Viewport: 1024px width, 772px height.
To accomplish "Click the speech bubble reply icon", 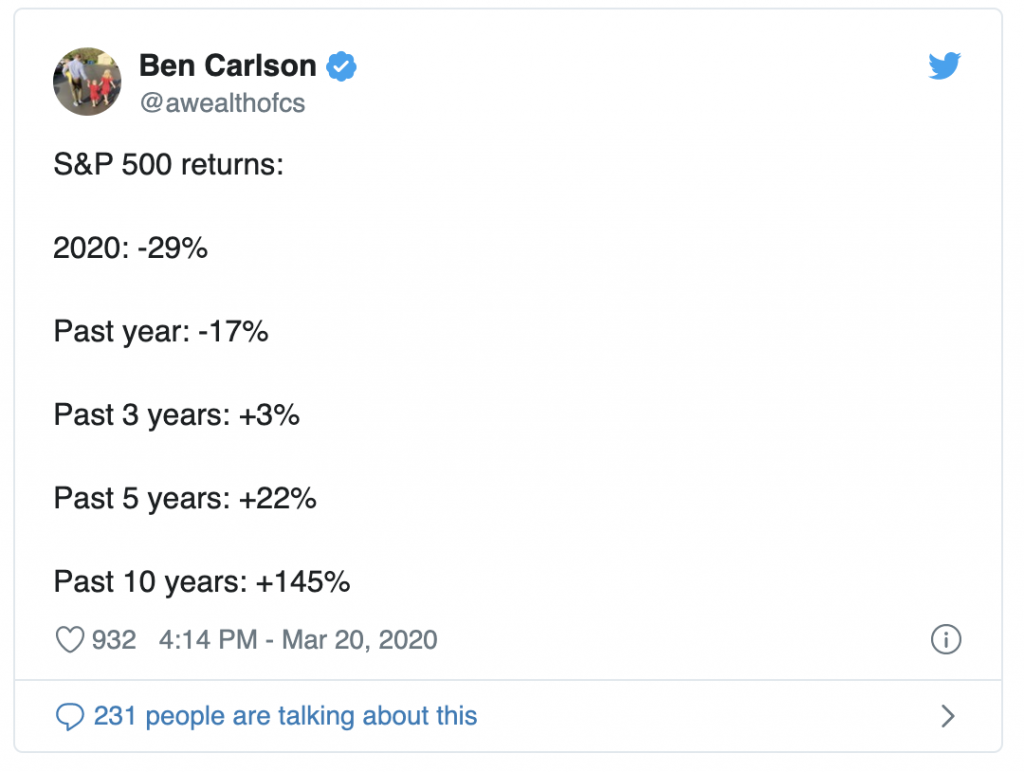I will pos(69,716).
